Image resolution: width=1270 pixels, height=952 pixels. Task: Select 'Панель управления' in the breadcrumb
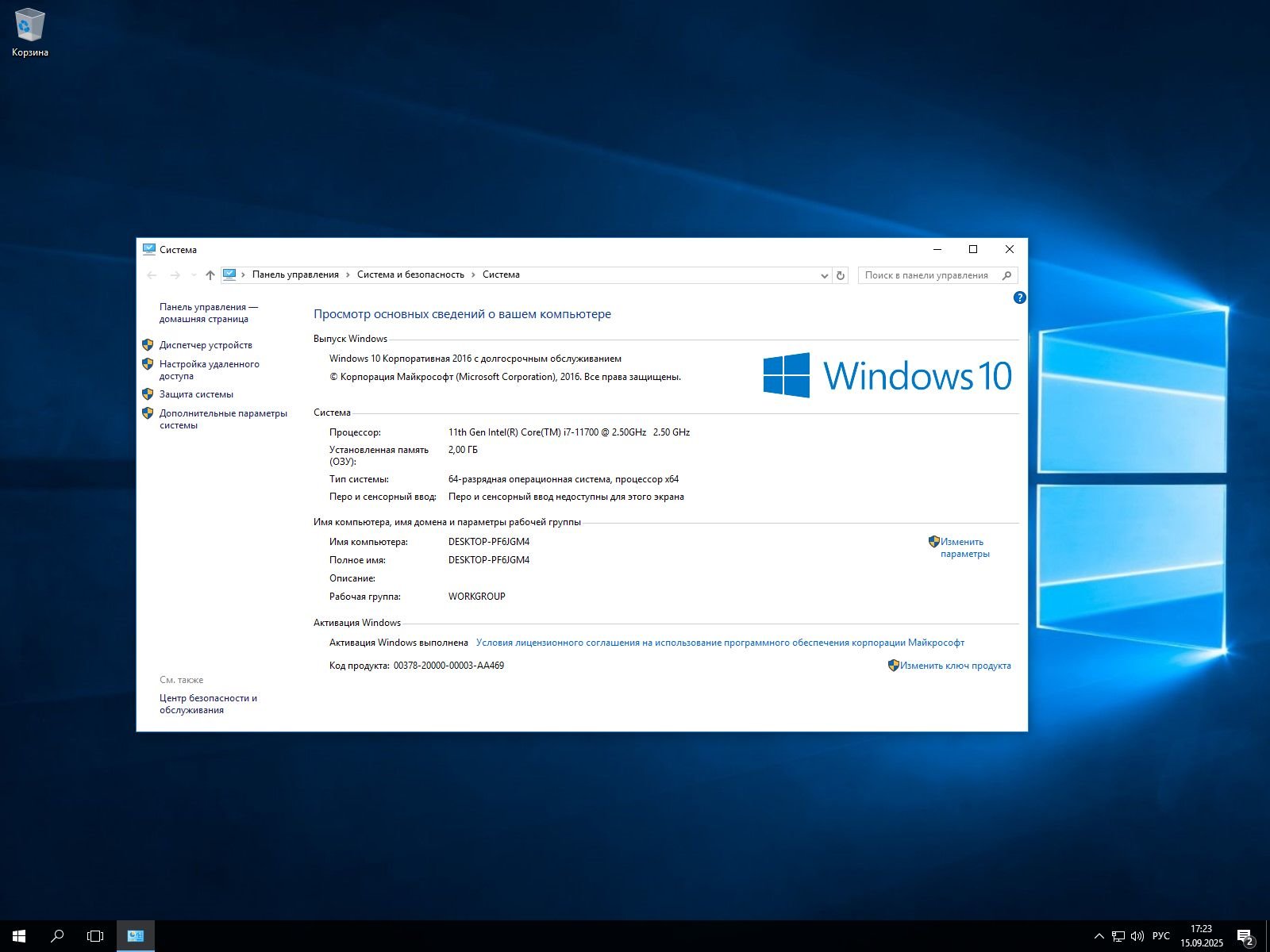[x=295, y=274]
